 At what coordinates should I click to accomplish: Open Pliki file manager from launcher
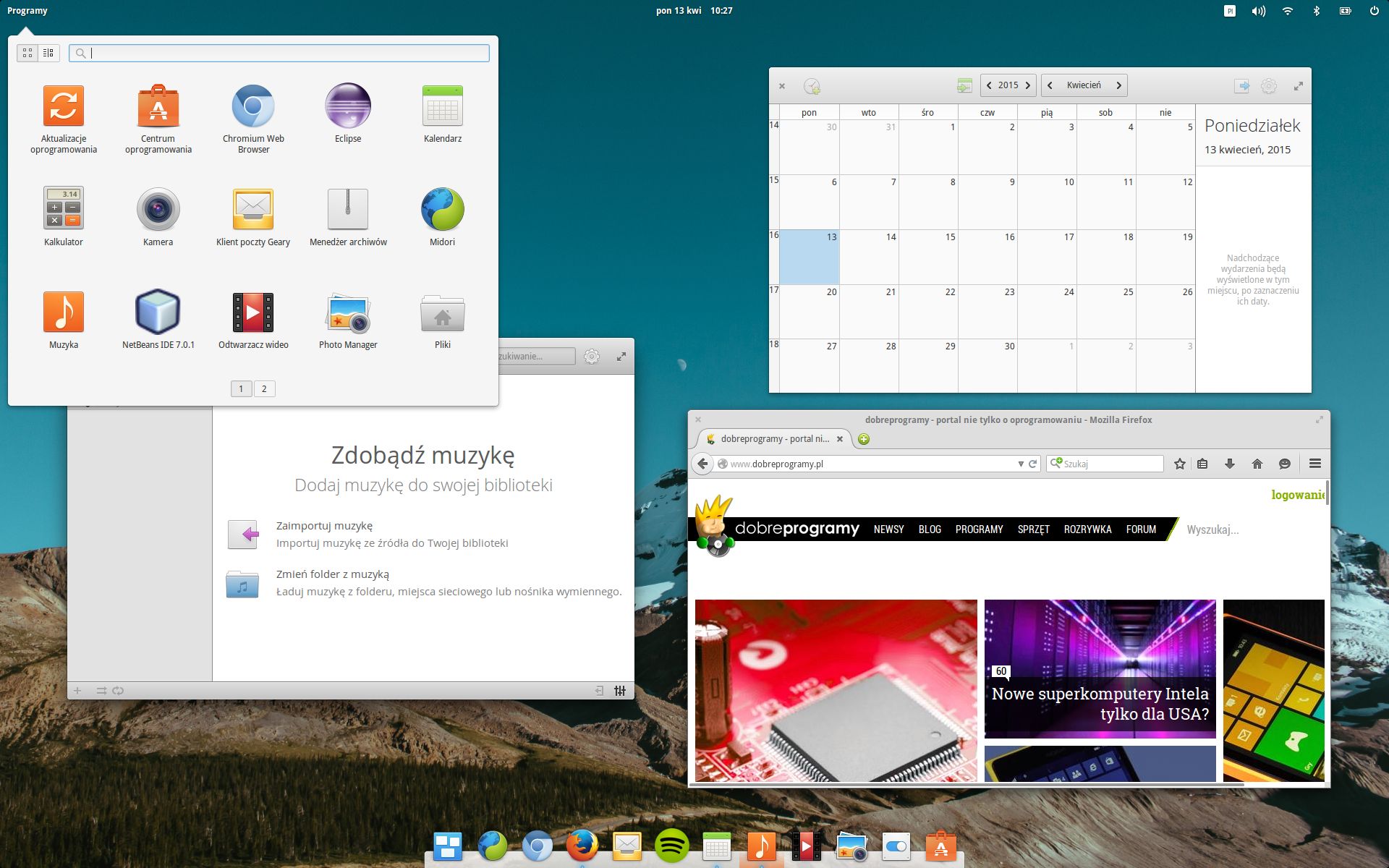[x=443, y=320]
